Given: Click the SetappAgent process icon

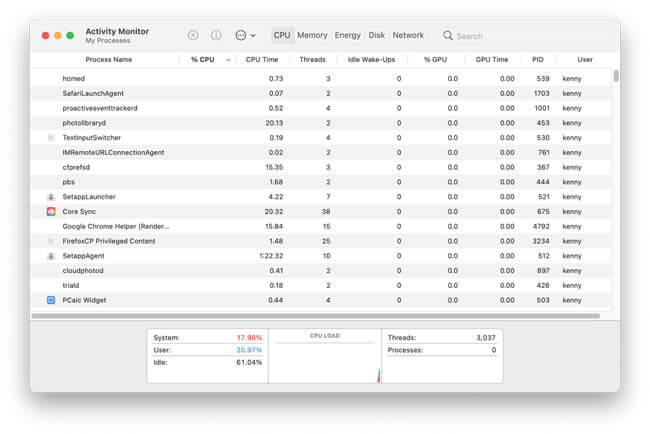Looking at the screenshot, I should 51,256.
